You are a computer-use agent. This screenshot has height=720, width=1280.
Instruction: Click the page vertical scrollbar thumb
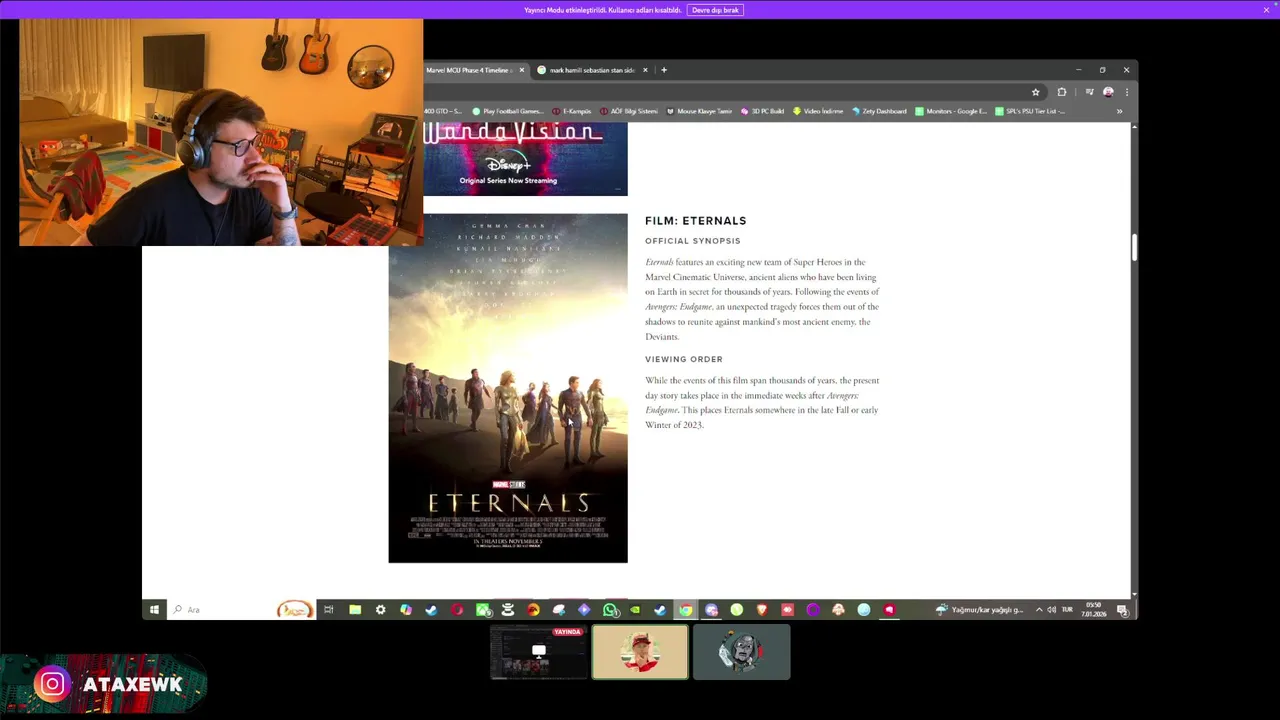1134,248
